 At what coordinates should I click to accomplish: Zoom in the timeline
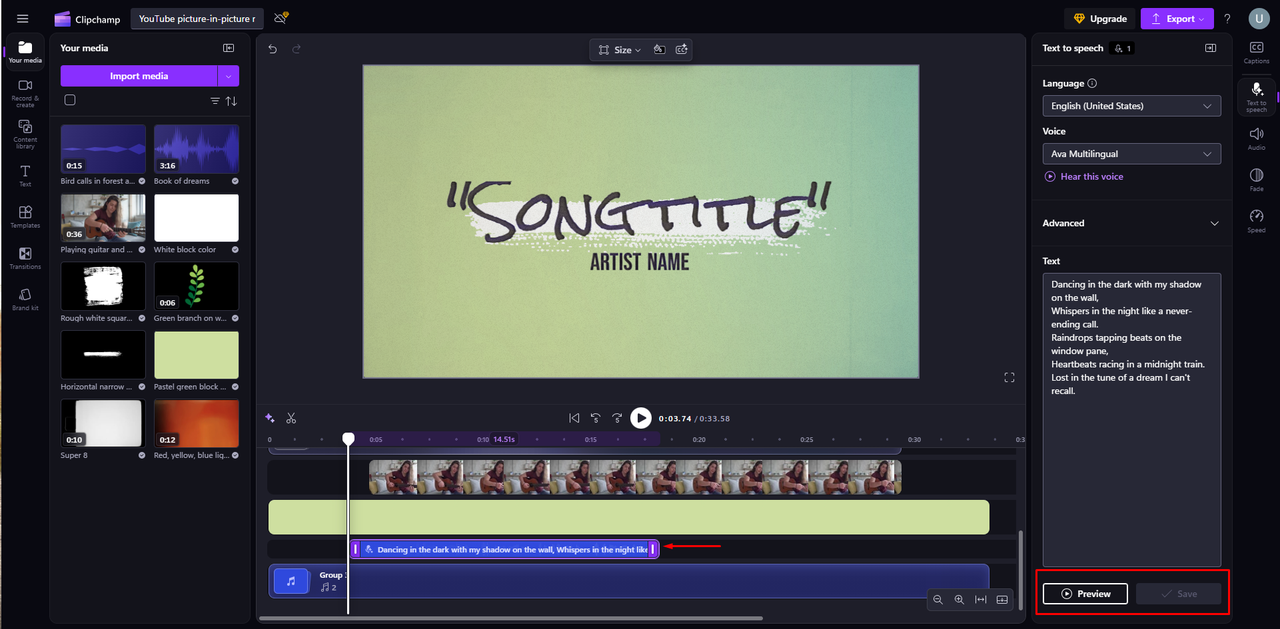click(959, 600)
